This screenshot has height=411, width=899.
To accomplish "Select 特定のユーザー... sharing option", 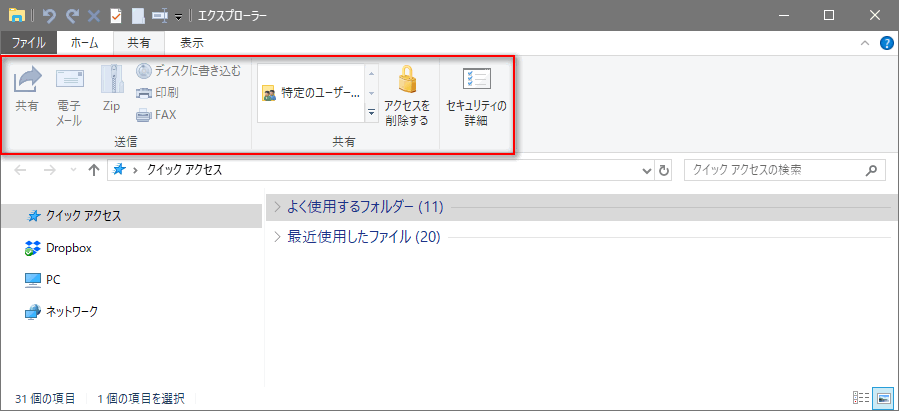I will click(x=311, y=94).
